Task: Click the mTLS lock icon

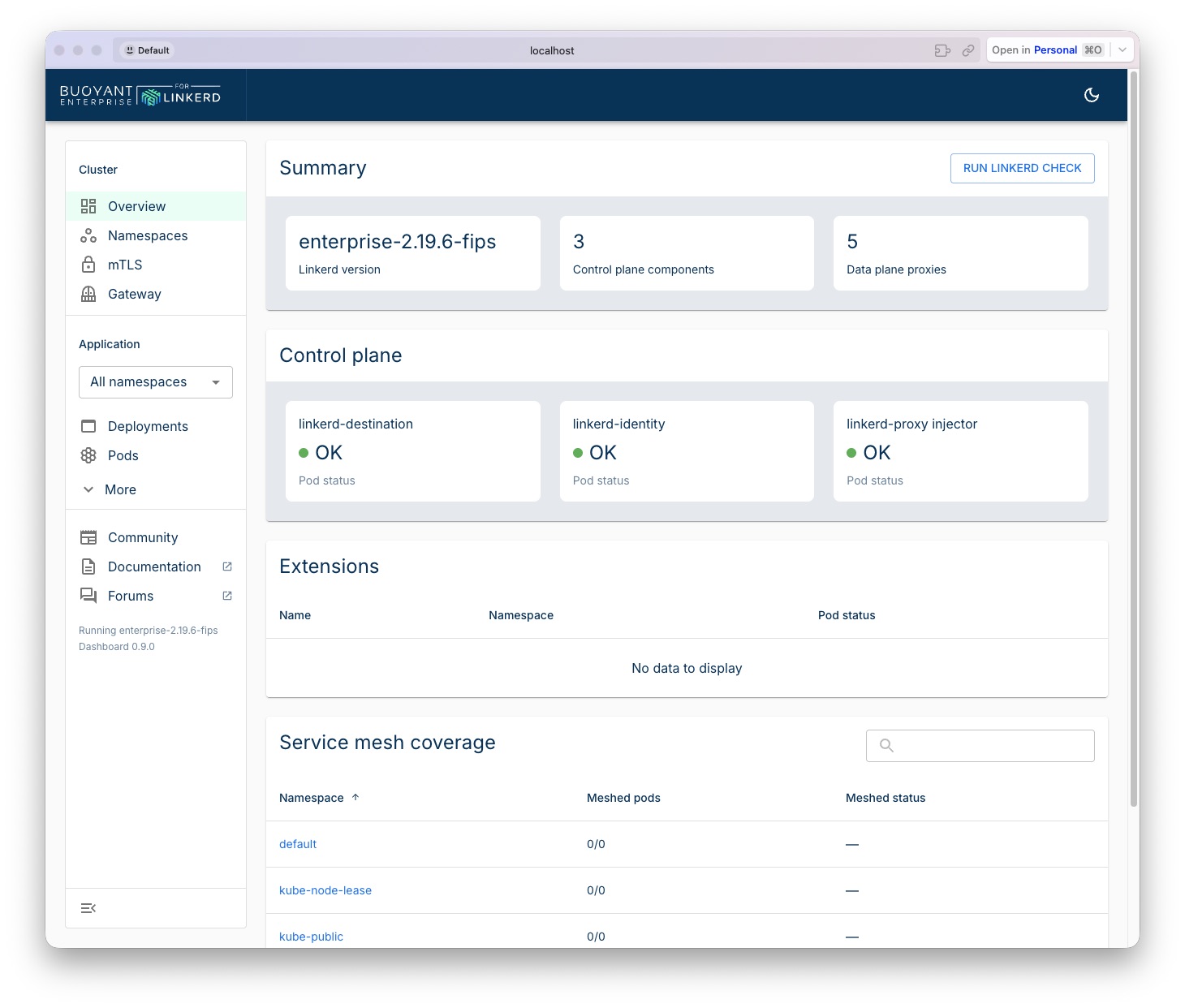Action: pos(89,265)
